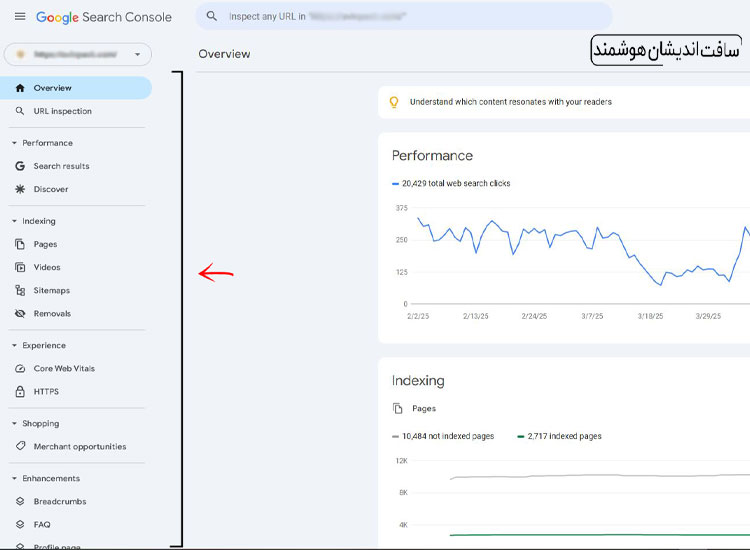Click the Videos icon in sidebar
The width and height of the screenshot is (750, 550).
coord(20,267)
